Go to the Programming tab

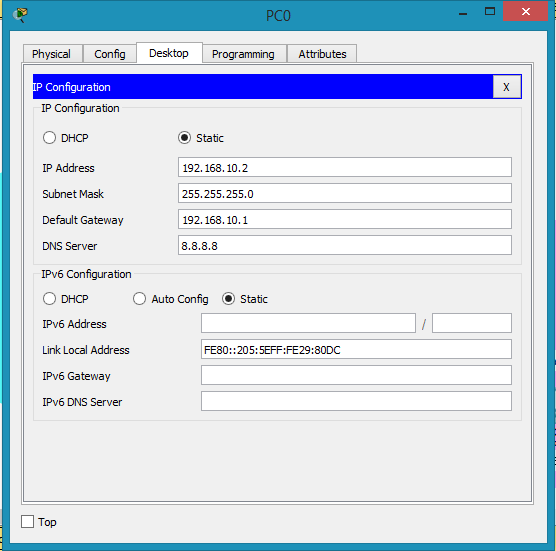point(244,54)
